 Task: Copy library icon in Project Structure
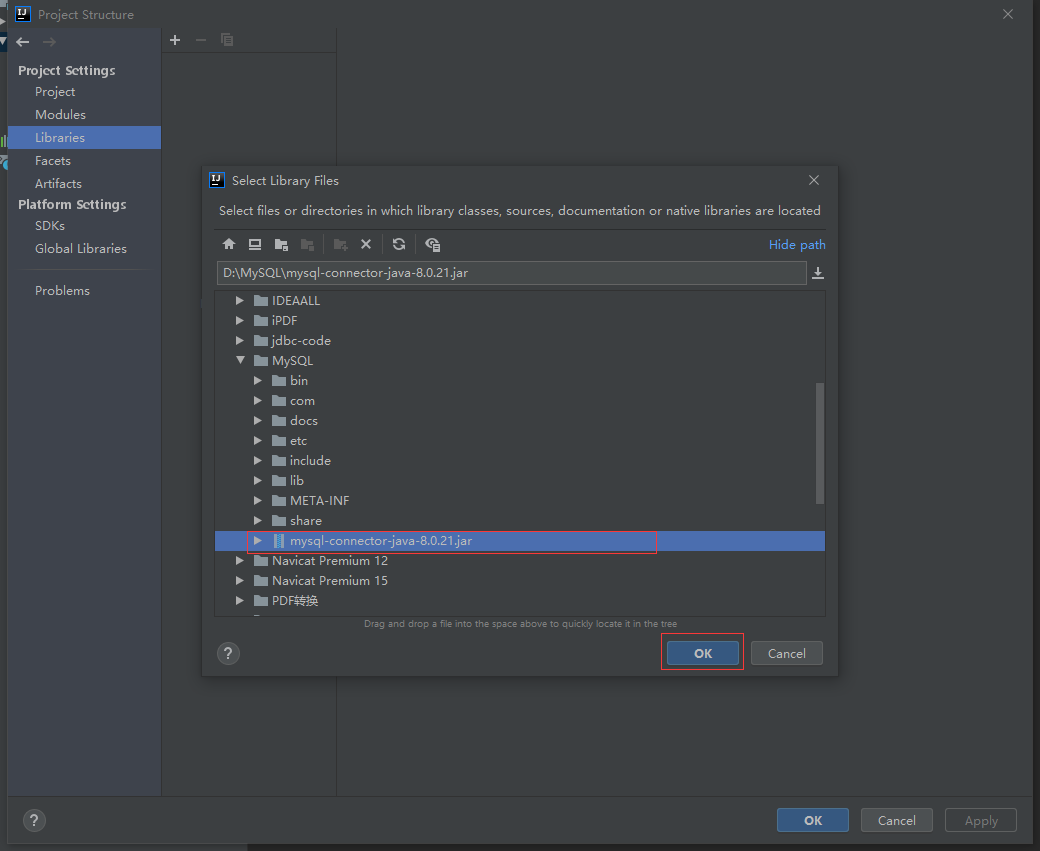coord(227,40)
